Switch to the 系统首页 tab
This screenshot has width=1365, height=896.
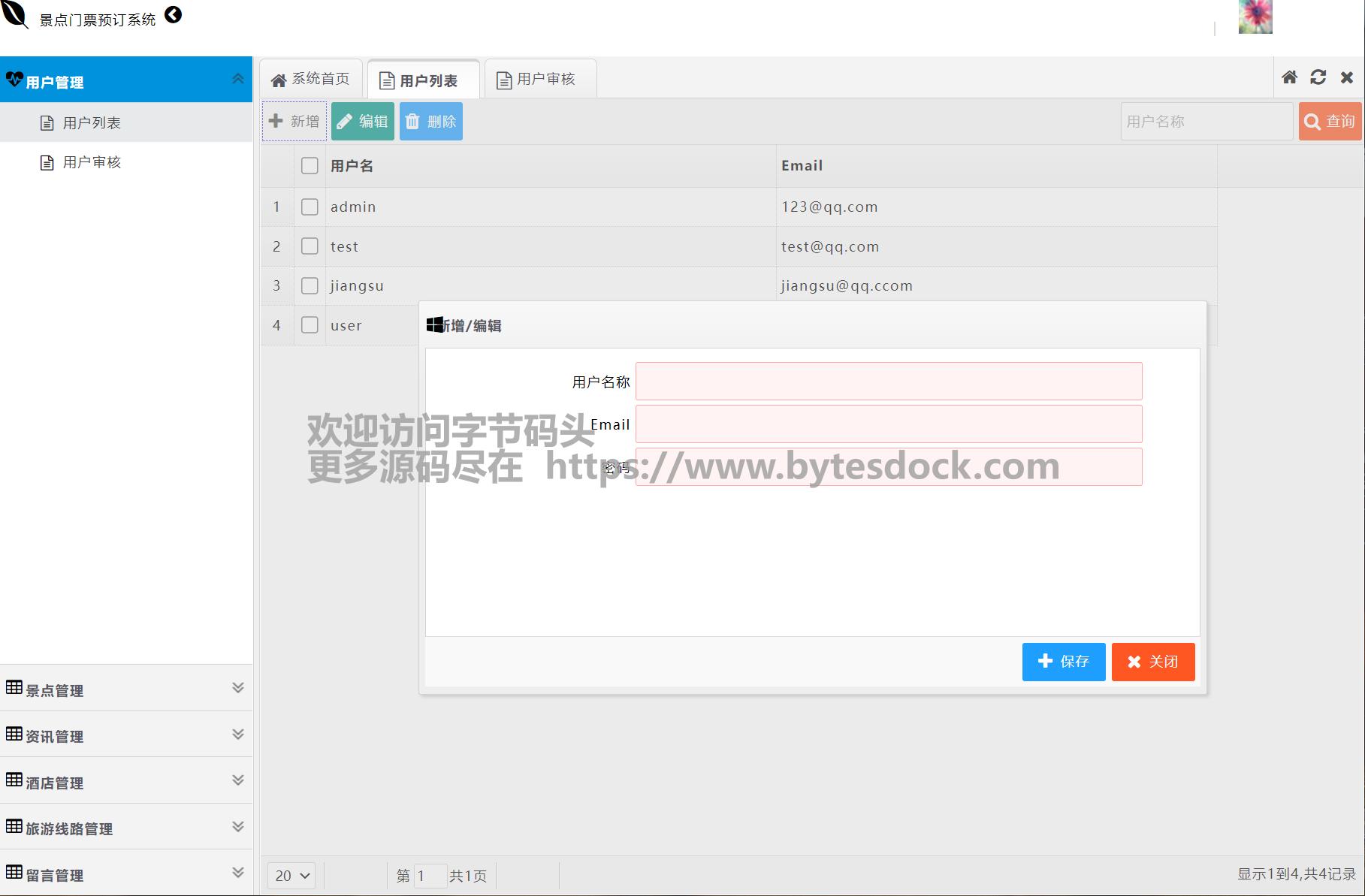pyautogui.click(x=311, y=79)
